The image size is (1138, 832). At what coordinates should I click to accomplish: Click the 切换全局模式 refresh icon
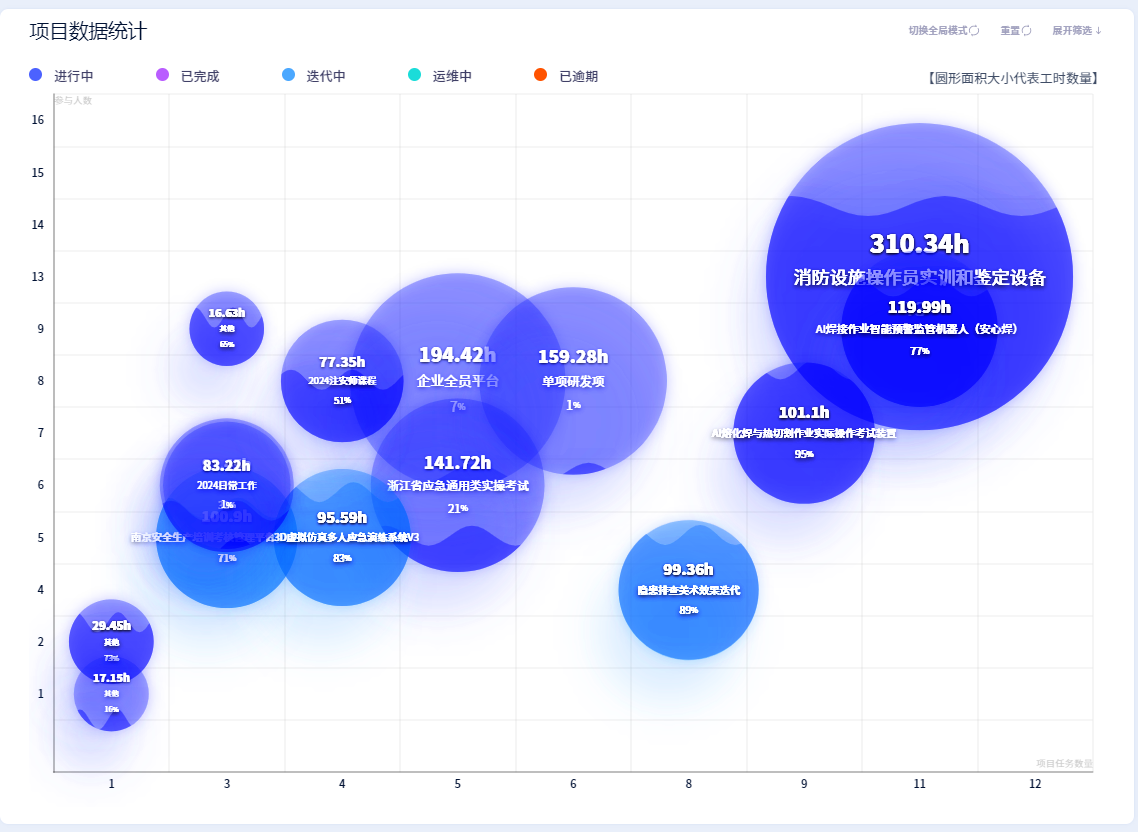(x=975, y=30)
